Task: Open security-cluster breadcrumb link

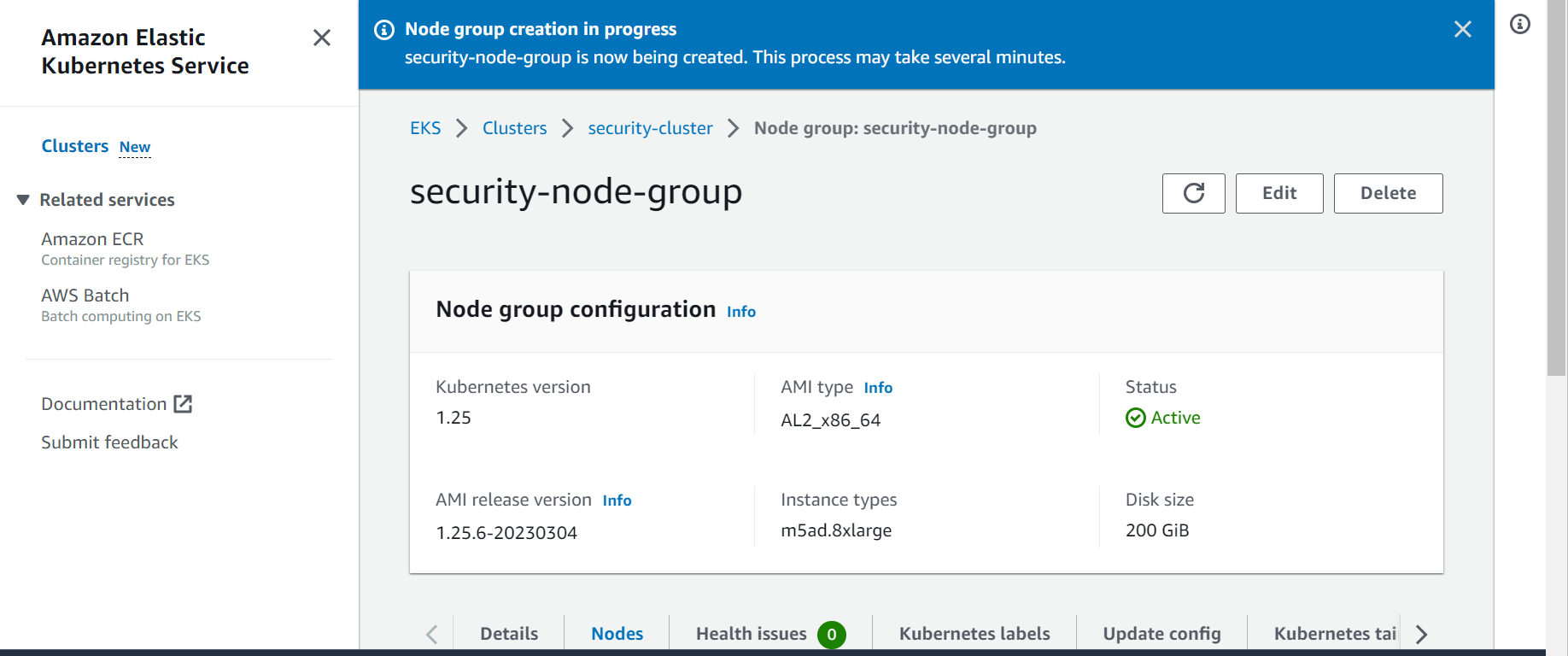Action: tap(650, 128)
